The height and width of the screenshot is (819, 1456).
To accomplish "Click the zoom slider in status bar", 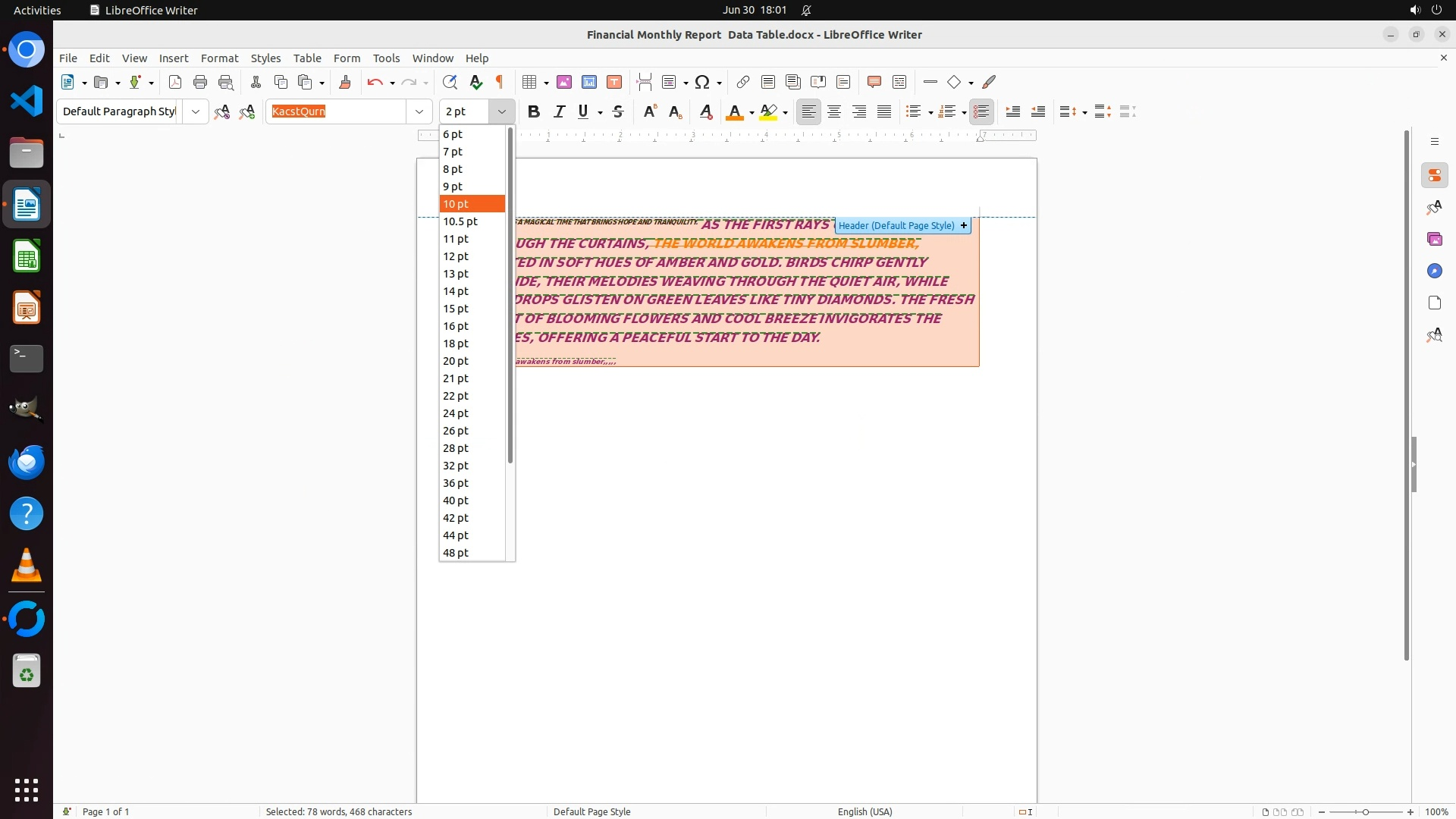I will 1365,811.
